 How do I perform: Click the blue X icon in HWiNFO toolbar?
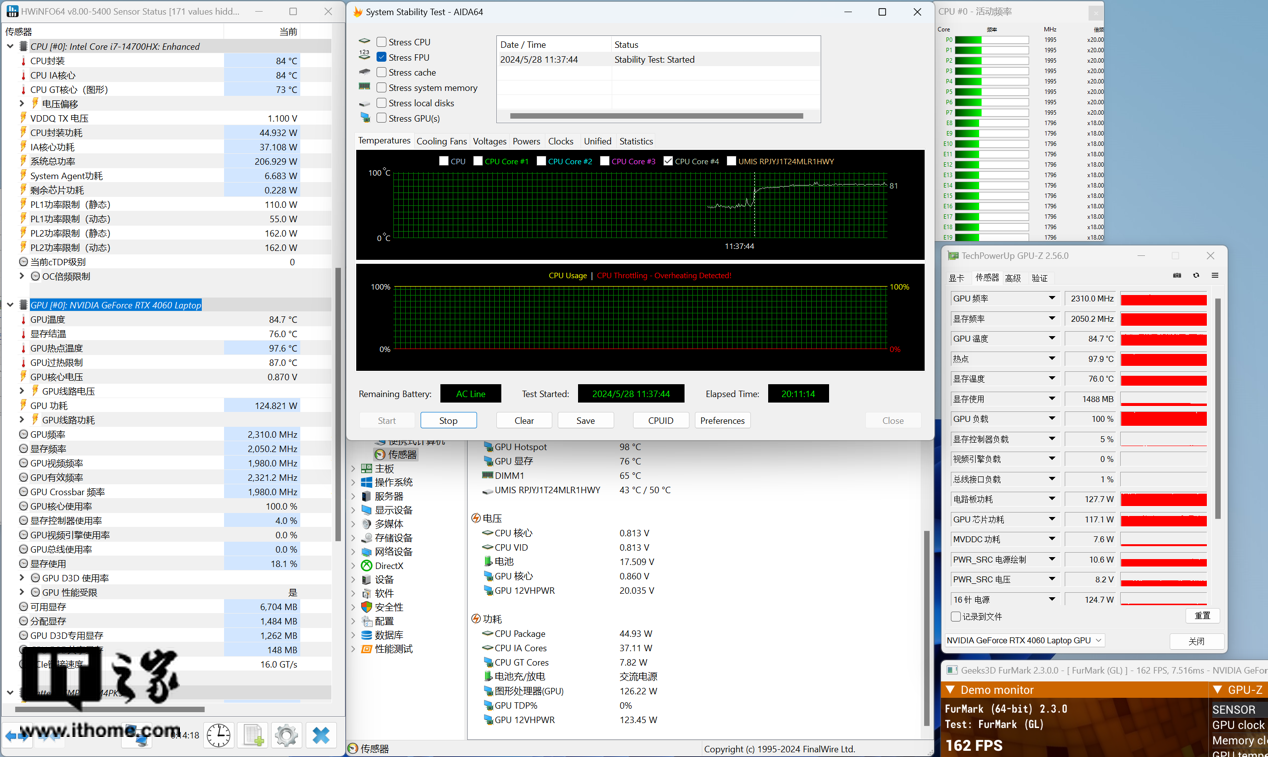(321, 735)
